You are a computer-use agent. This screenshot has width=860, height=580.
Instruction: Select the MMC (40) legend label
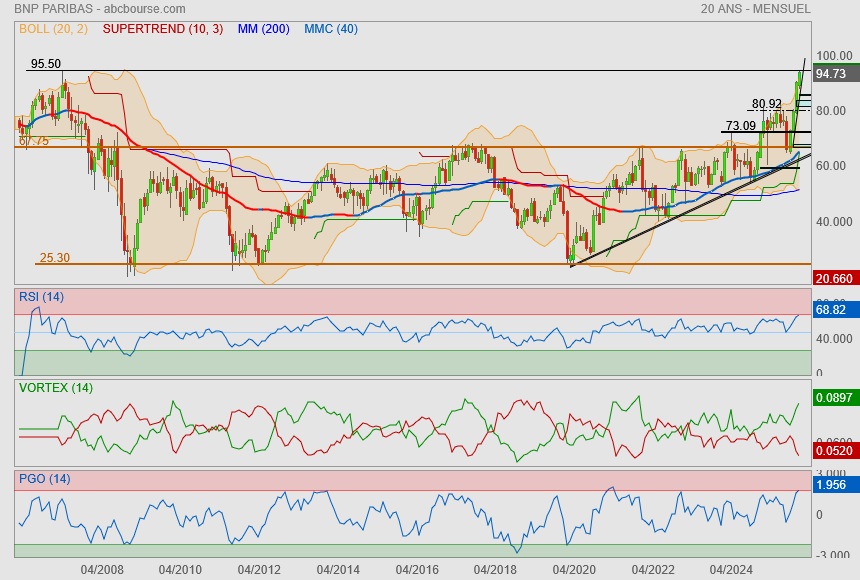click(x=331, y=29)
